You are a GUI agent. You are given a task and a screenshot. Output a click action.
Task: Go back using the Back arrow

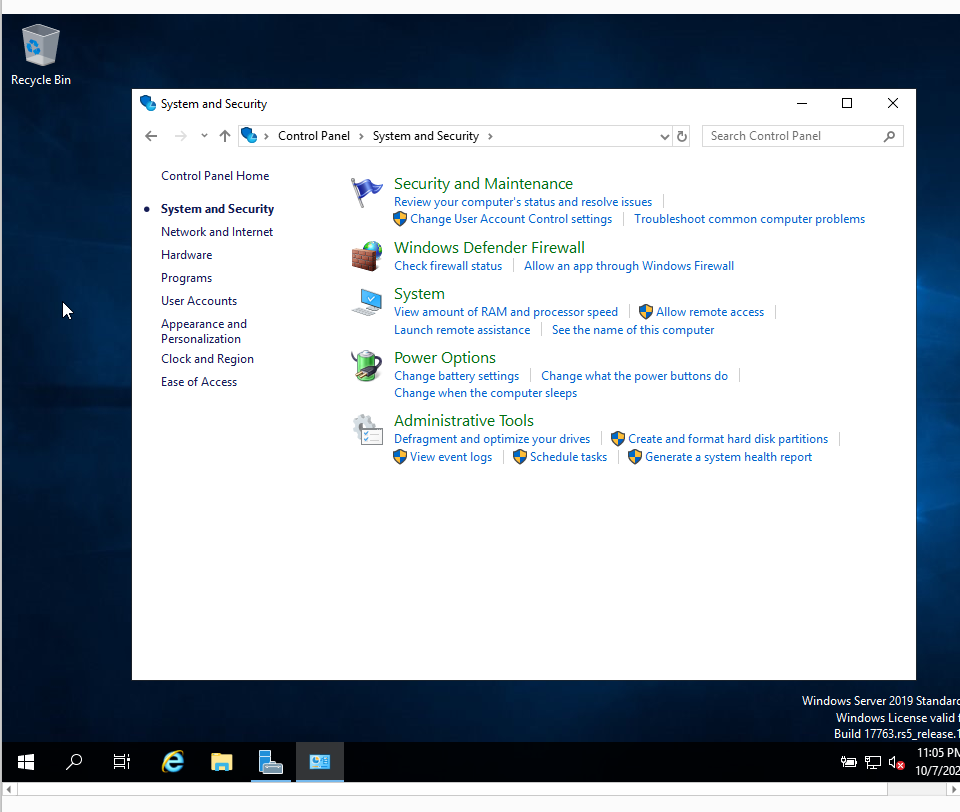coord(151,136)
